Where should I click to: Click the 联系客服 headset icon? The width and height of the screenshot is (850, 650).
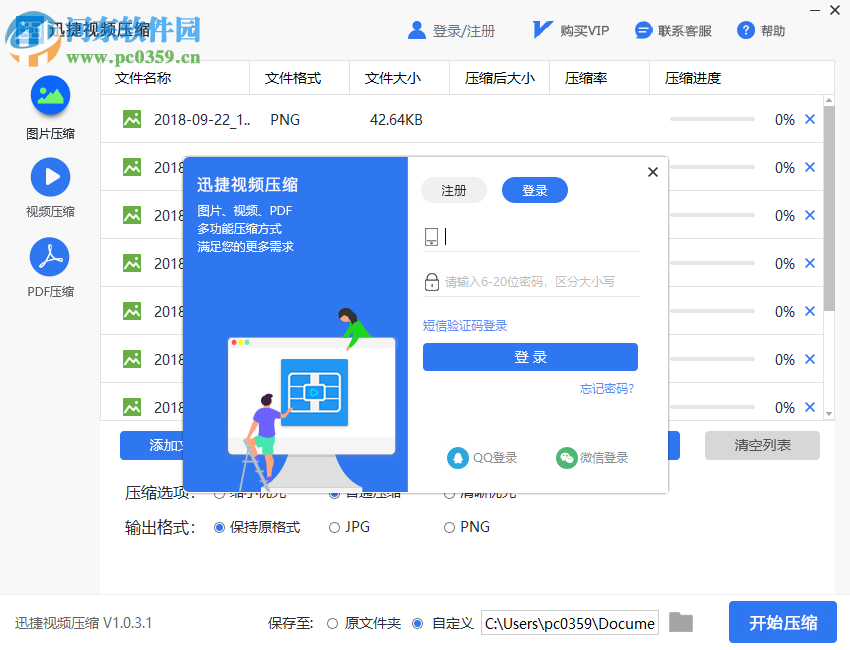pyautogui.click(x=643, y=30)
